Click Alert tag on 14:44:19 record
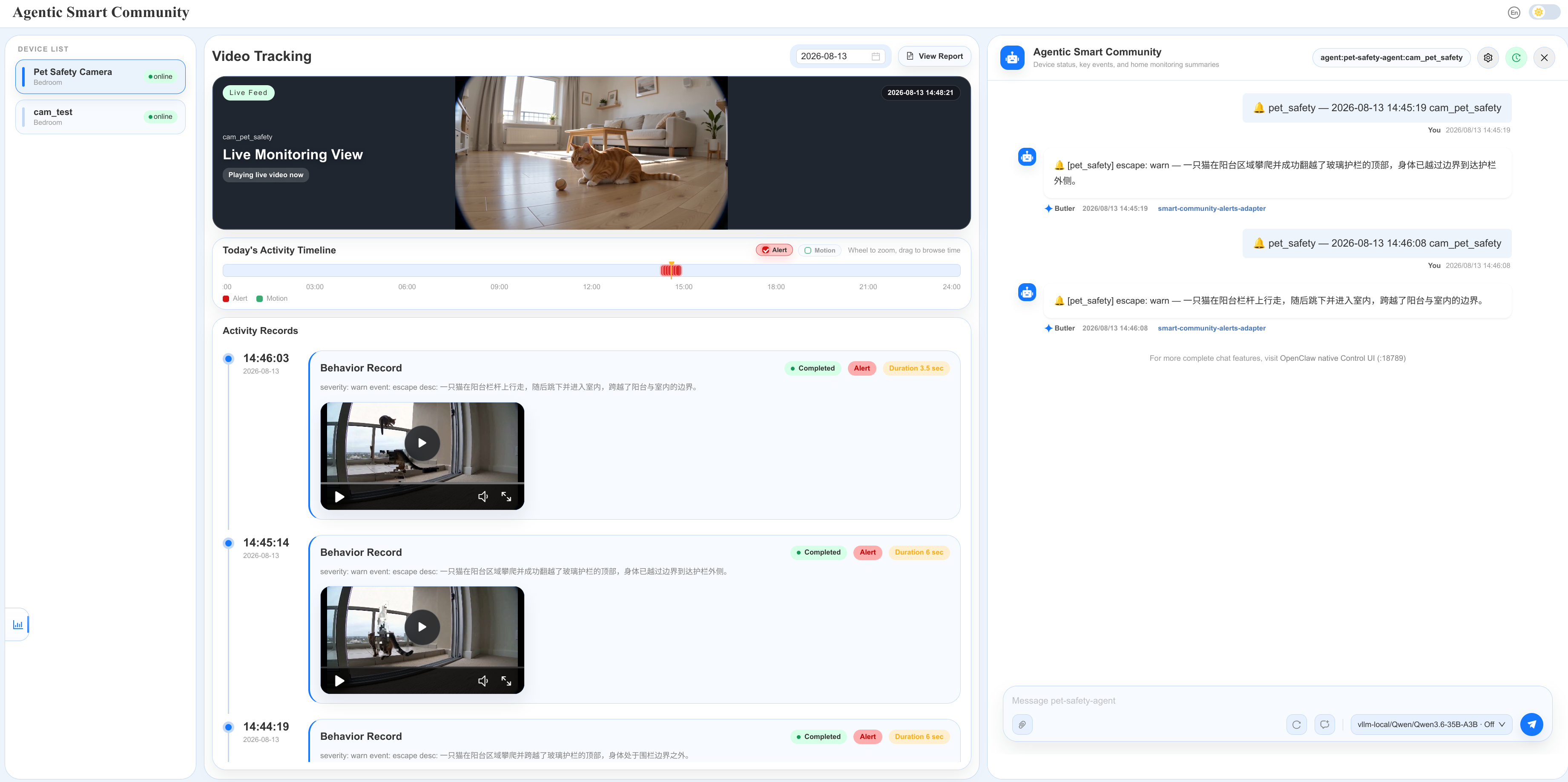1568x782 pixels. click(x=867, y=737)
